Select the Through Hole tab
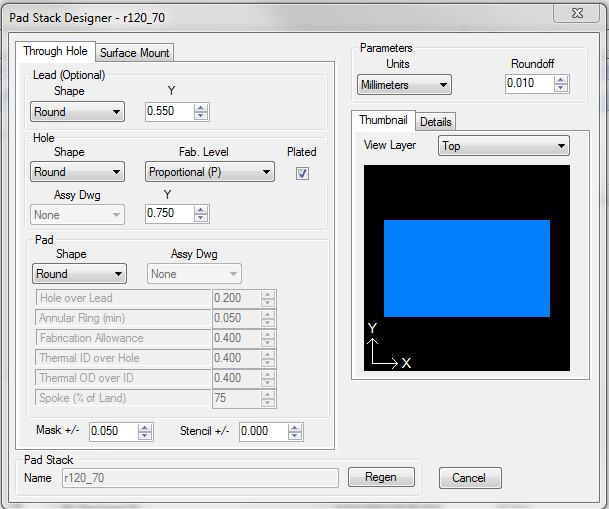The height and width of the screenshot is (509, 609). click(x=55, y=51)
